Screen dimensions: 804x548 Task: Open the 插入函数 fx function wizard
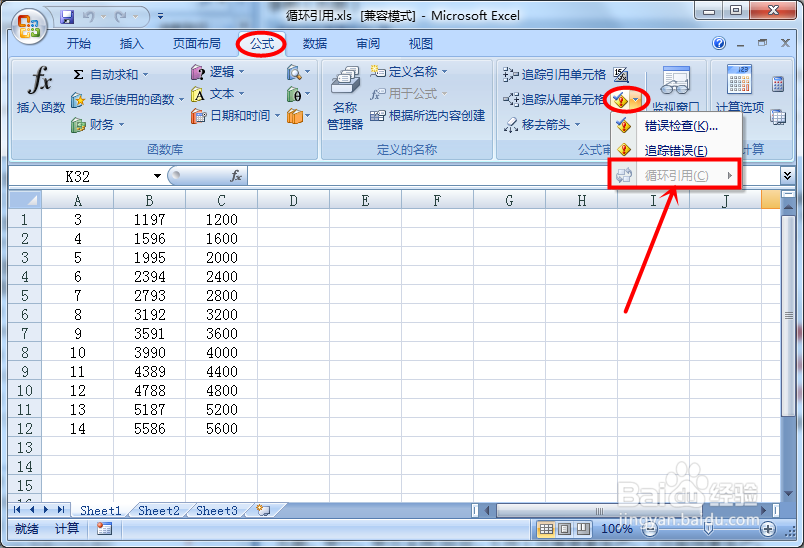[41, 90]
